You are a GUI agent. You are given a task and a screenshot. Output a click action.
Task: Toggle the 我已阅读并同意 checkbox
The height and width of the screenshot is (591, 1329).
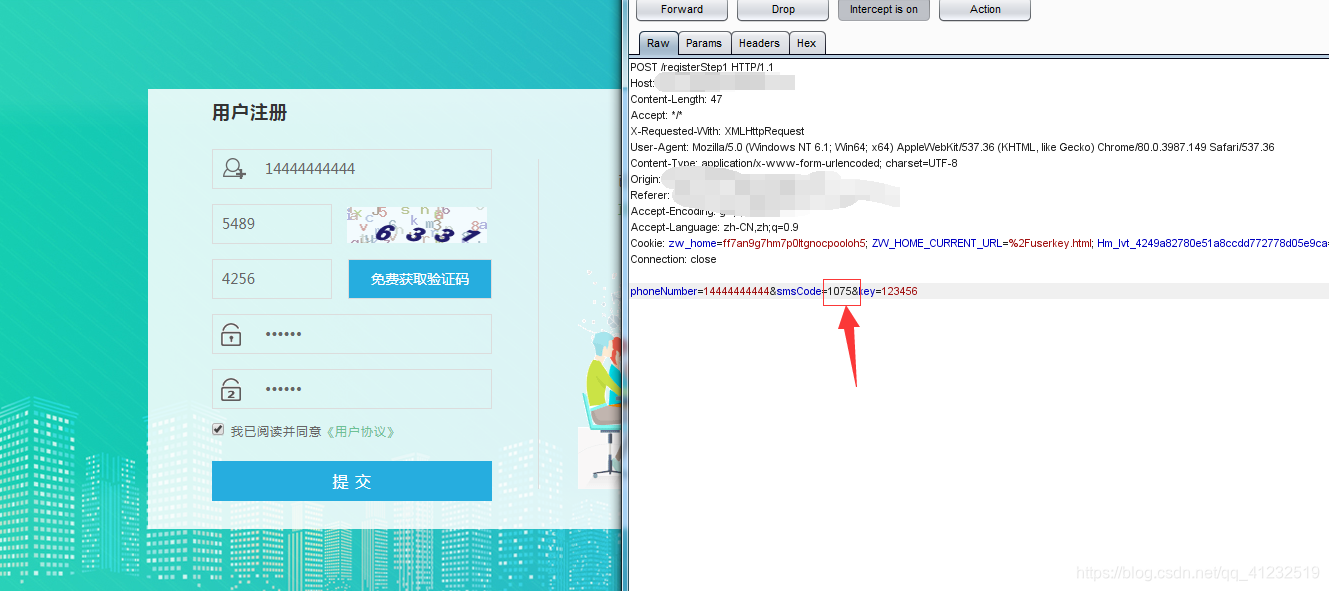218,429
